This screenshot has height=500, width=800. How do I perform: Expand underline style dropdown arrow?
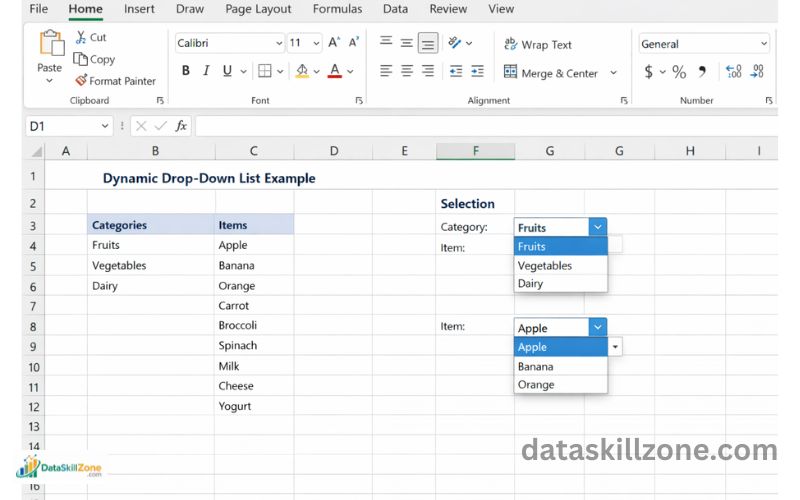(x=243, y=71)
